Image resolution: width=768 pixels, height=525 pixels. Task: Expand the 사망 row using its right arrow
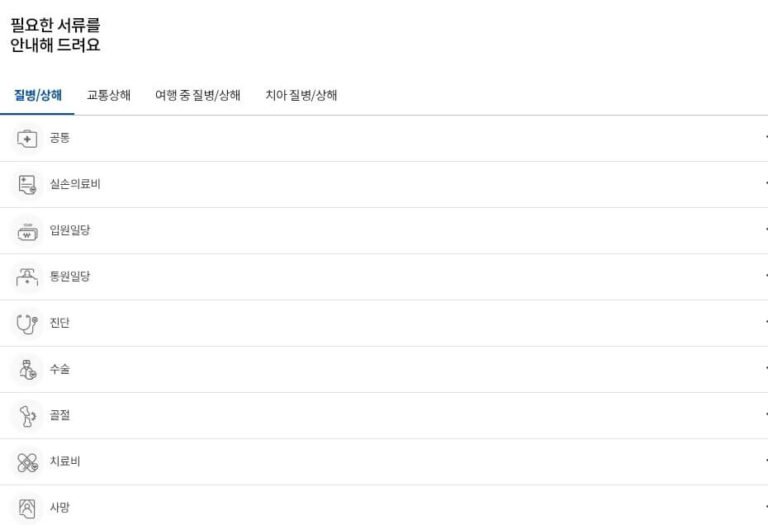click(x=764, y=508)
